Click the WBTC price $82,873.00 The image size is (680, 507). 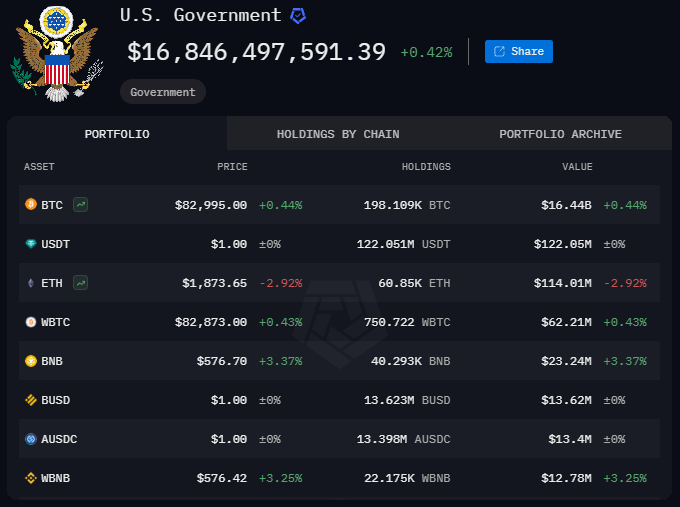pyautogui.click(x=211, y=322)
